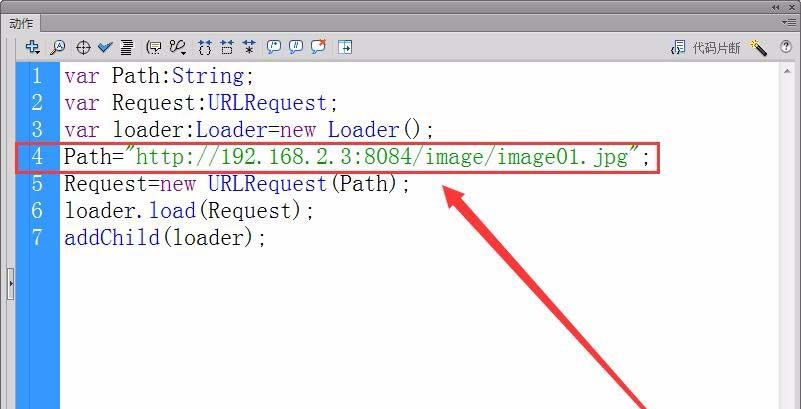
Task: Toggle the Show/hide toolbox icon
Action: 345,47
